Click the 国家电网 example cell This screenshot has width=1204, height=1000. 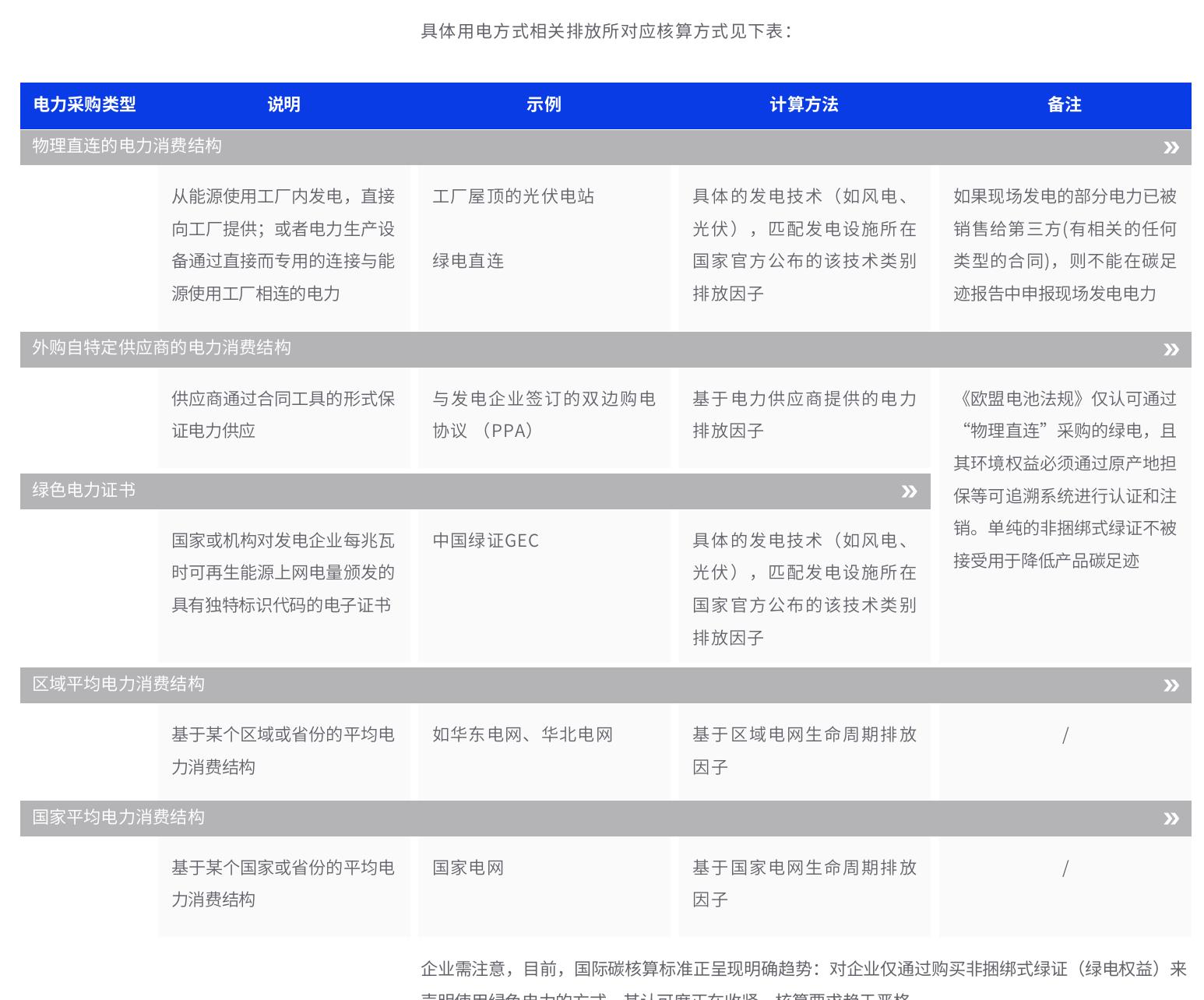tap(544, 886)
